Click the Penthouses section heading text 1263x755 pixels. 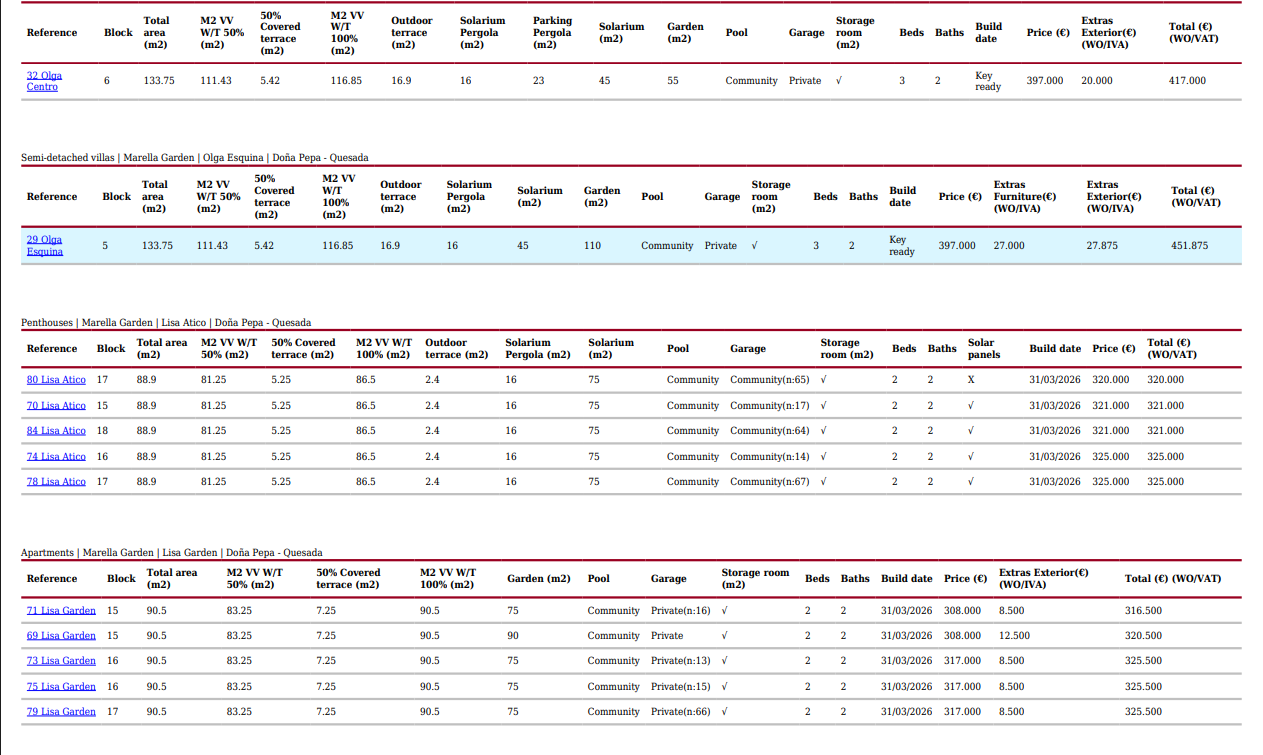pos(47,323)
